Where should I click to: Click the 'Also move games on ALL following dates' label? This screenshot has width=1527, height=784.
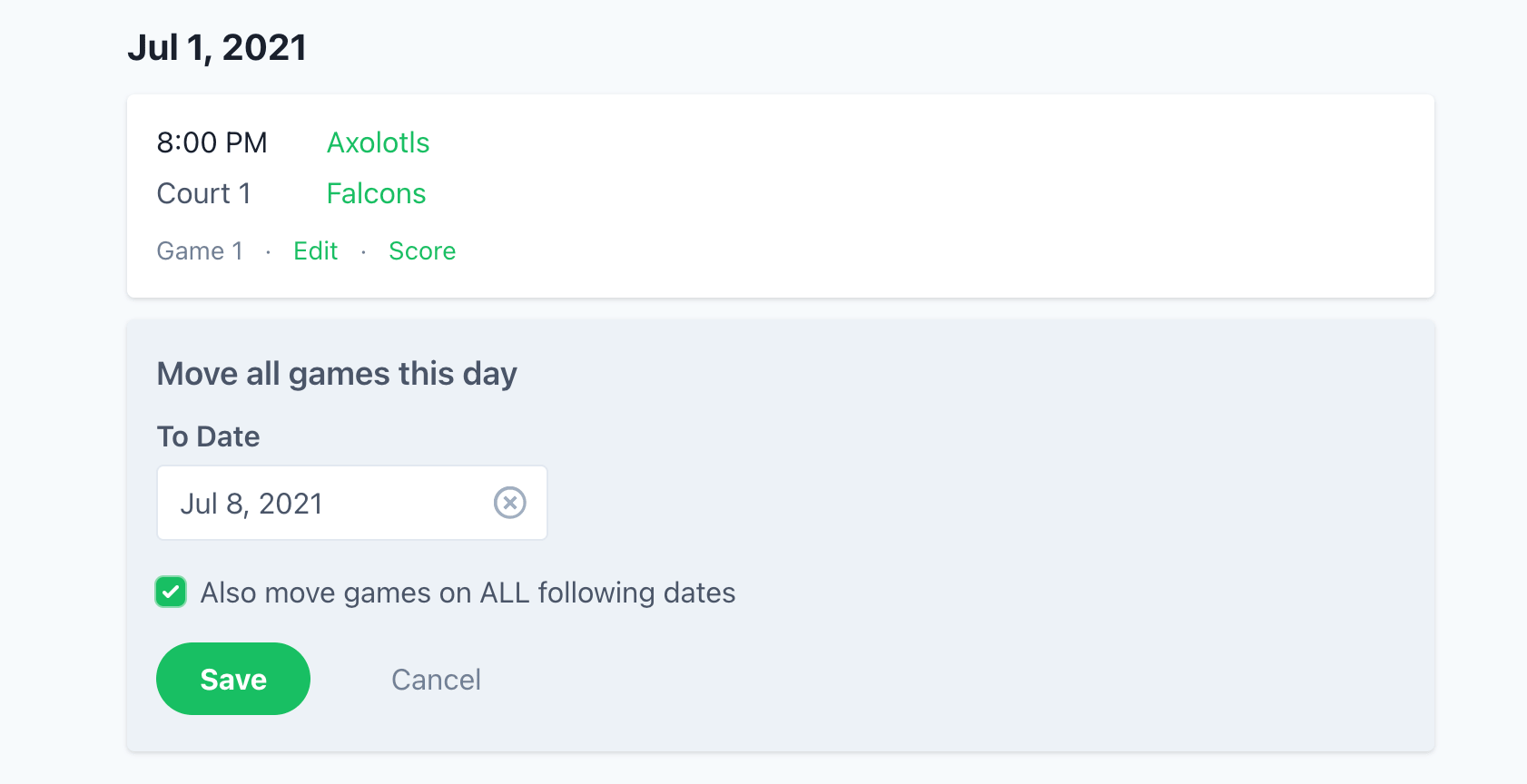pyautogui.click(x=468, y=593)
